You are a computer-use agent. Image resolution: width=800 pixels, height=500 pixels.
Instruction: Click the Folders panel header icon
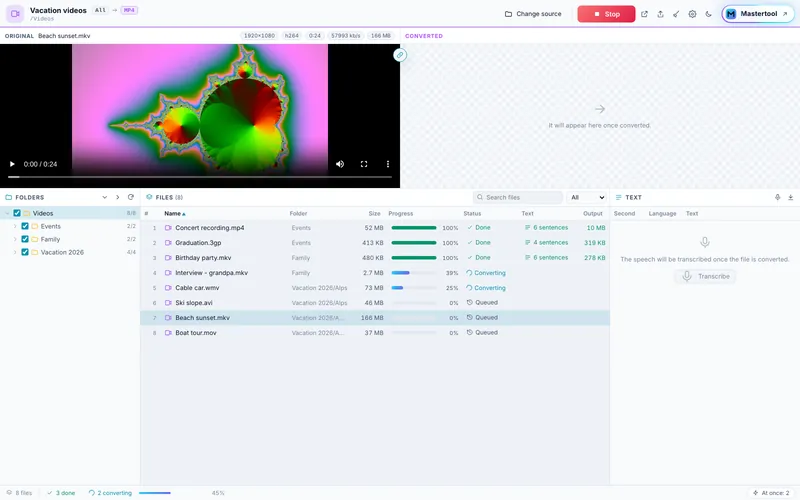click(9, 197)
